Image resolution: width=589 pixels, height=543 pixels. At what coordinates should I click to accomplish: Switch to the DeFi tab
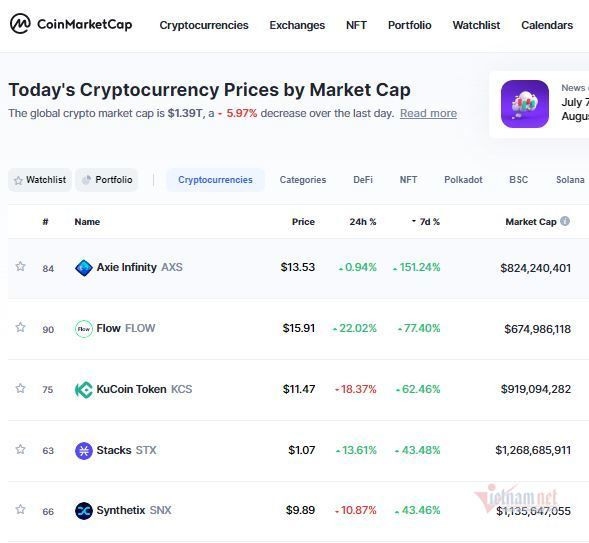click(x=363, y=180)
